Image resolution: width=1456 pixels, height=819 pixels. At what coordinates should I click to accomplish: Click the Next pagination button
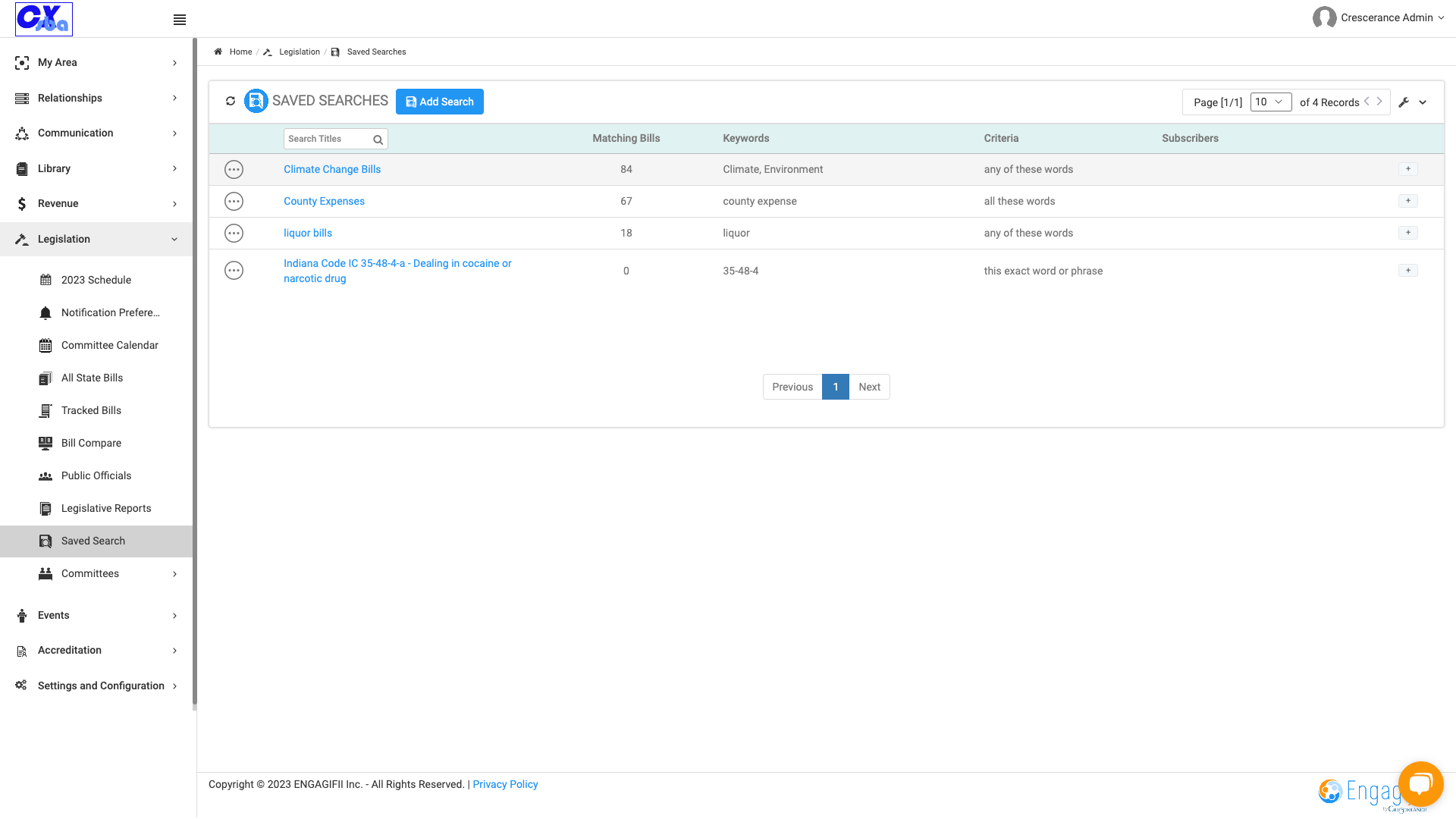tap(869, 387)
